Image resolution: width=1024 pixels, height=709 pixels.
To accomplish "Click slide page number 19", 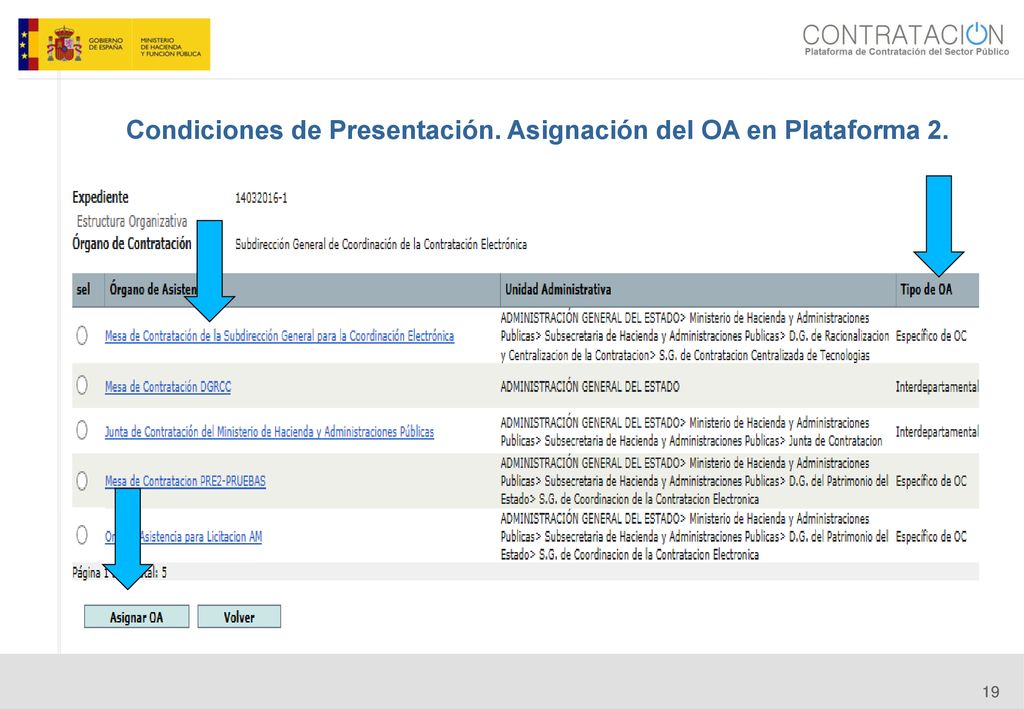I will pos(991,692).
